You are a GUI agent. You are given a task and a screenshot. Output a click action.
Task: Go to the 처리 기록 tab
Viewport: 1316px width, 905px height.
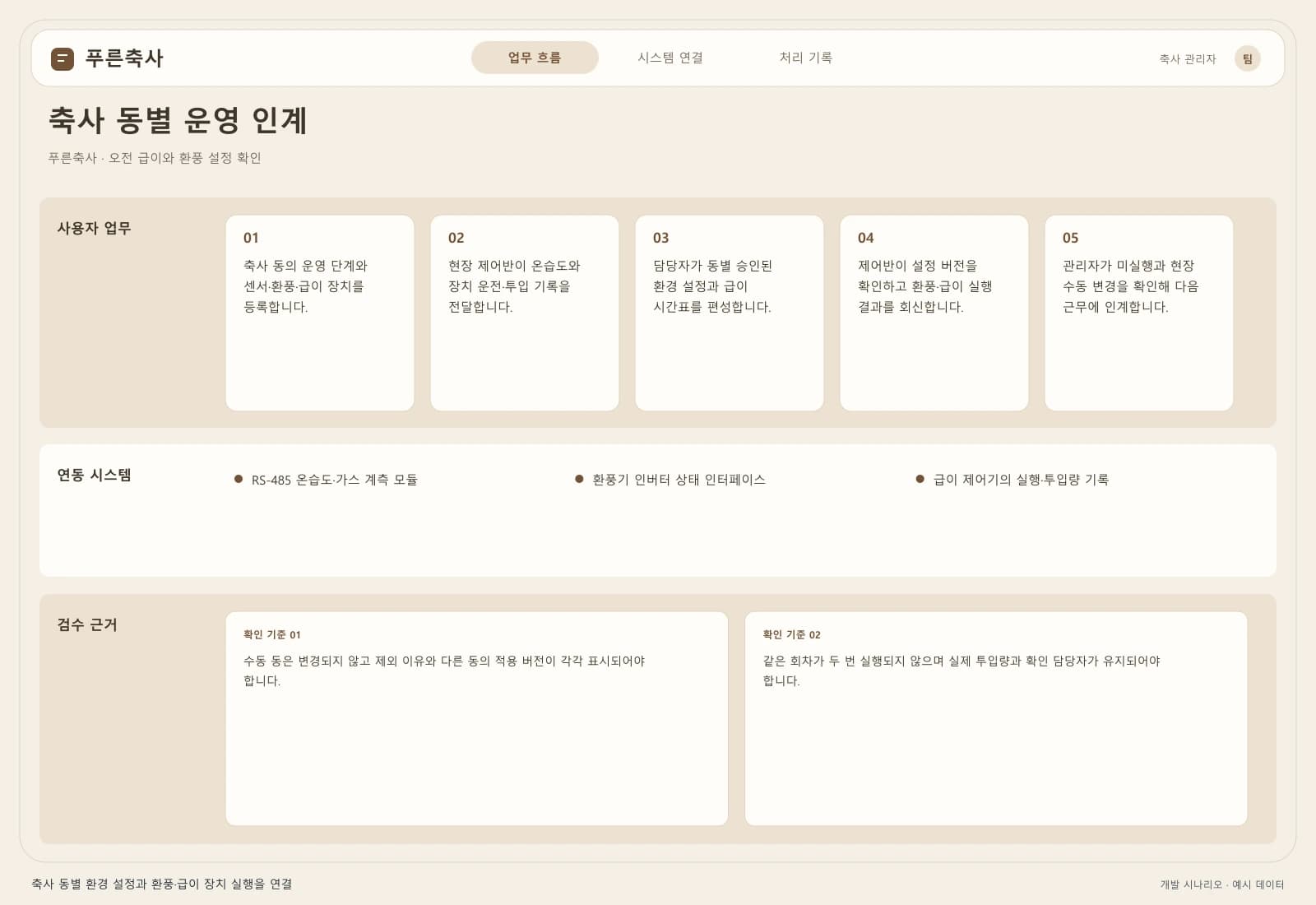[x=806, y=58]
